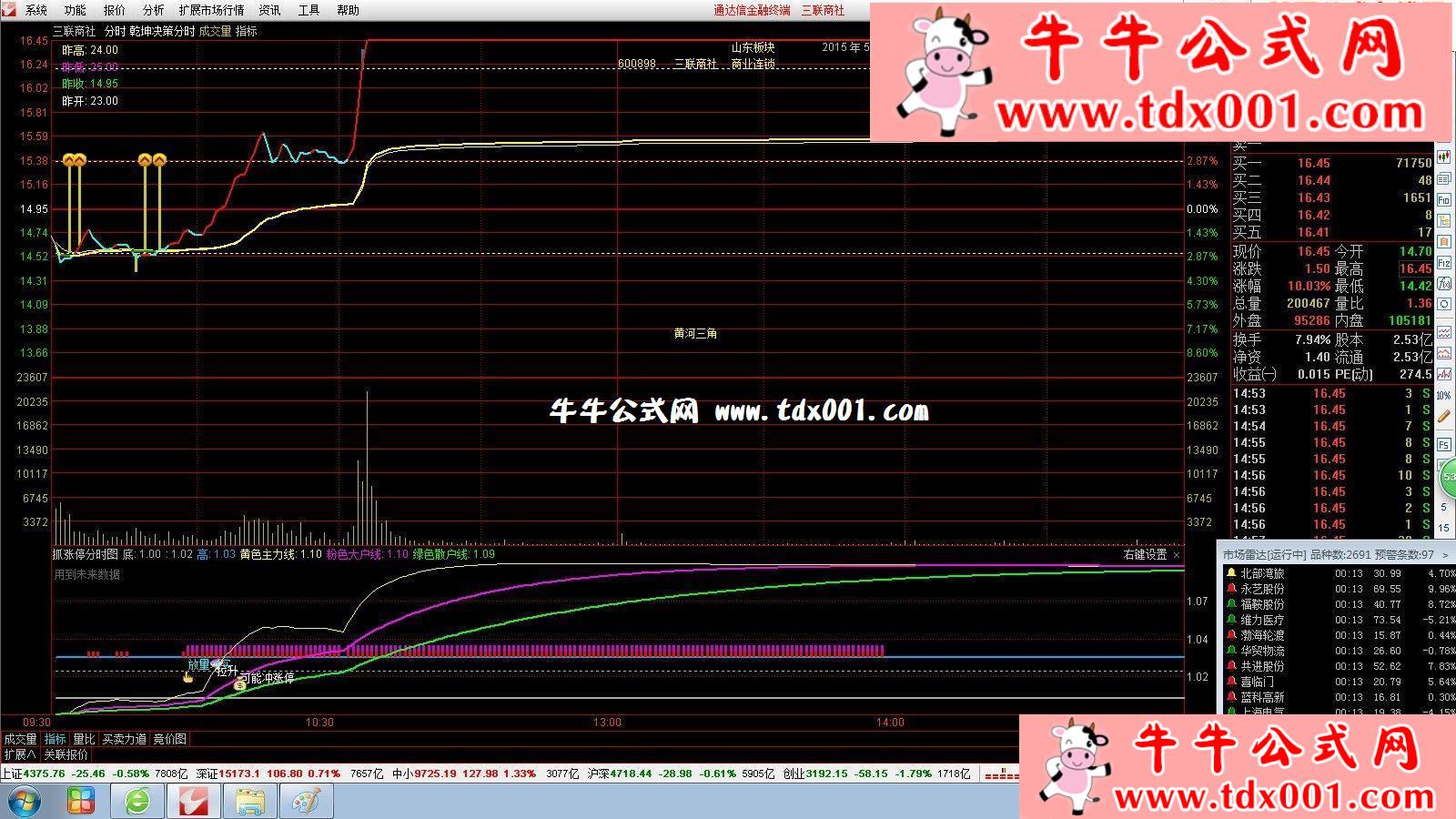
Task: Open the 工具 menu
Action: click(x=309, y=10)
